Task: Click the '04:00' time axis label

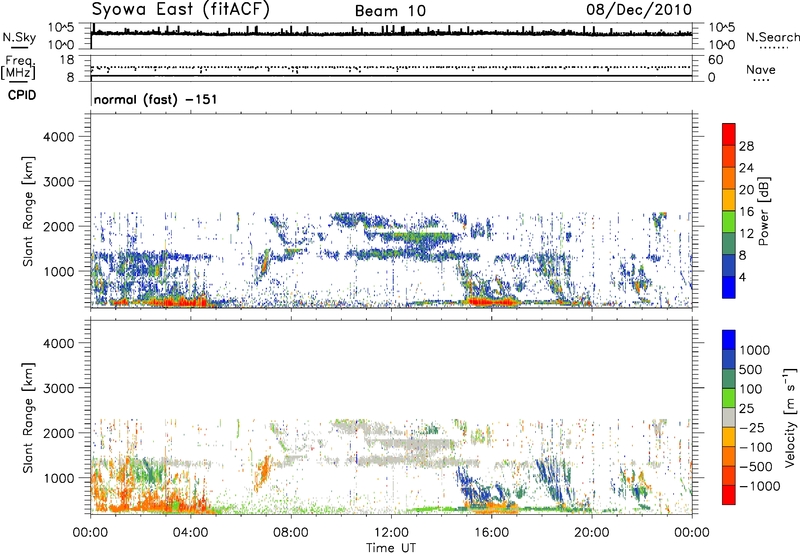Action: tap(190, 532)
